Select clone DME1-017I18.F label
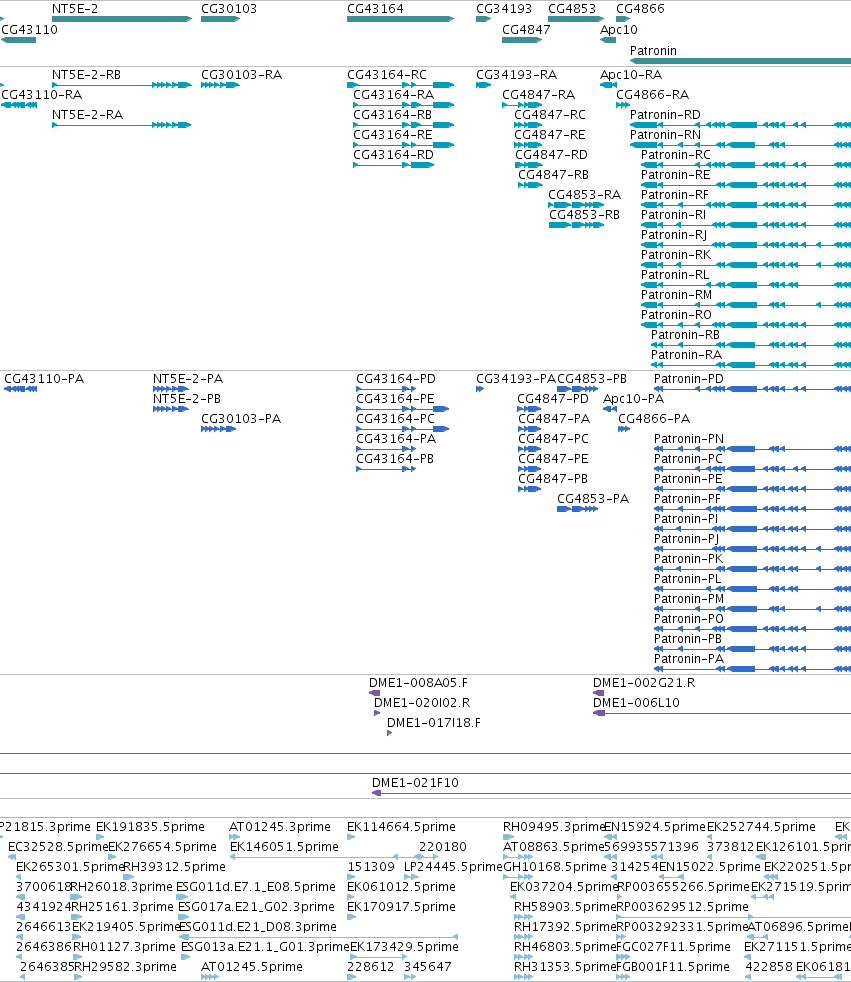The width and height of the screenshot is (851, 982). point(434,723)
